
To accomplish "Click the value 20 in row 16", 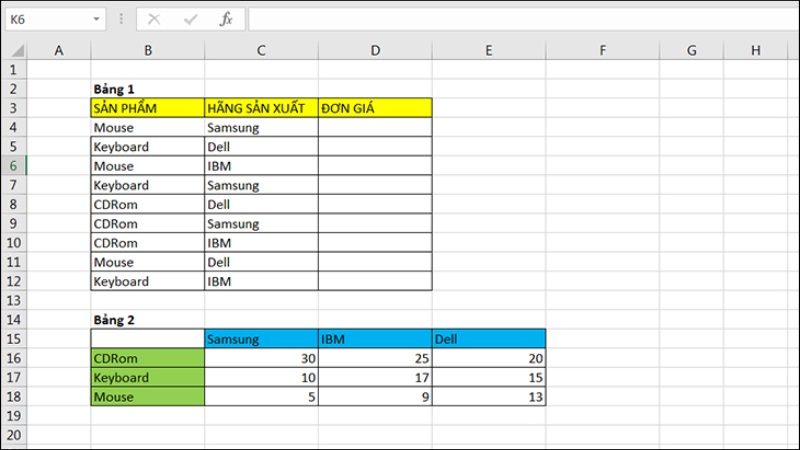I will tap(489, 358).
